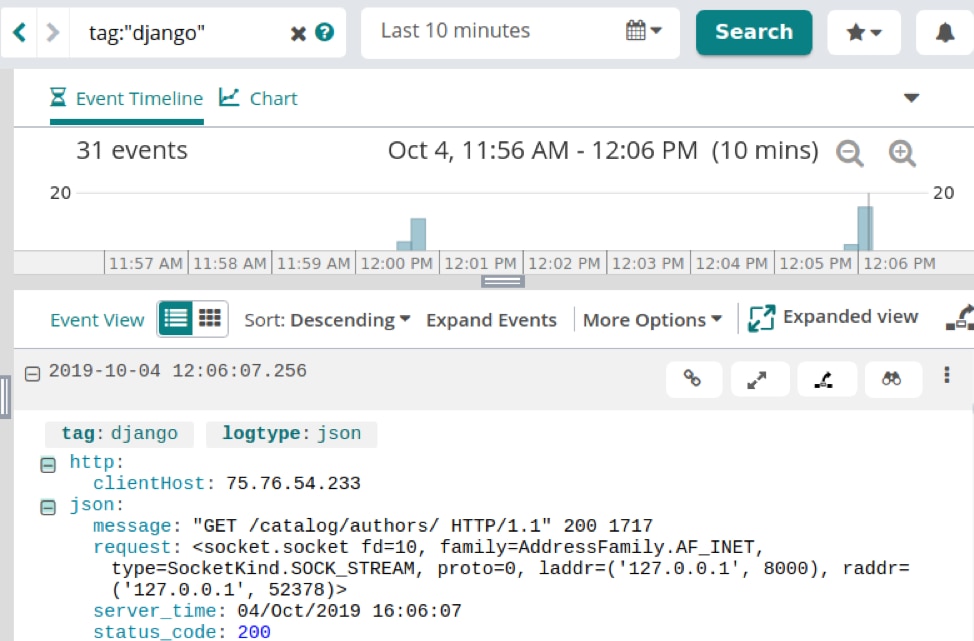This screenshot has height=641, width=974.
Task: Click the Search button
Action: 754,32
